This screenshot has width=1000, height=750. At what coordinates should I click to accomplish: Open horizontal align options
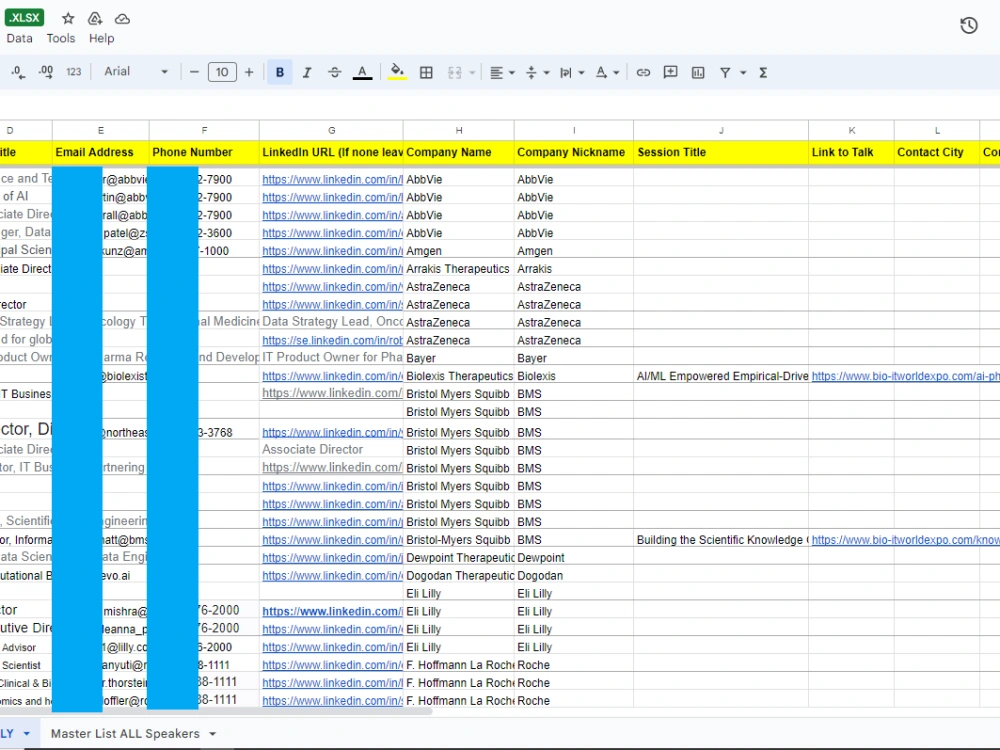click(x=502, y=73)
